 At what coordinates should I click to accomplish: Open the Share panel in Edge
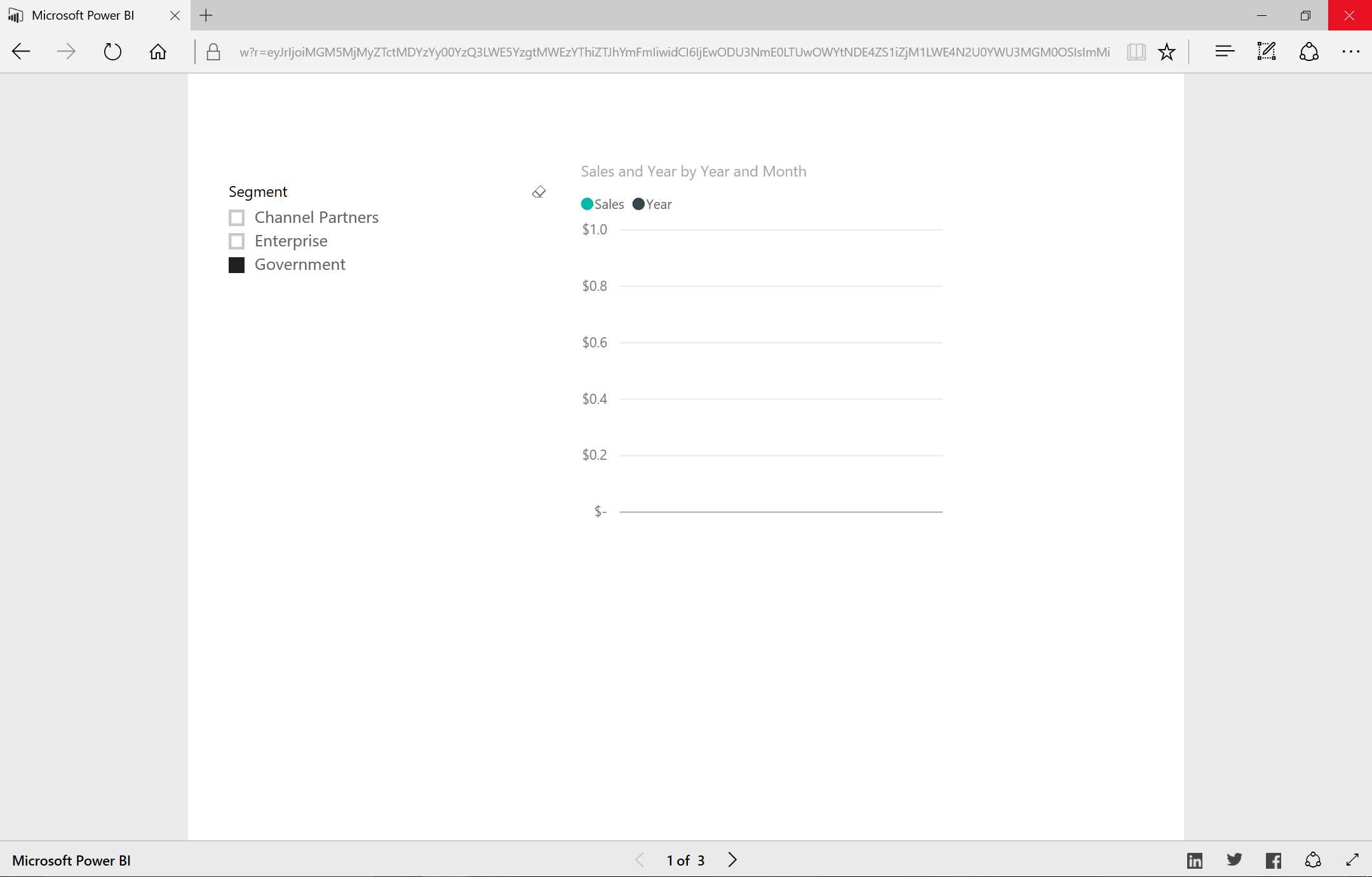tap(1309, 51)
